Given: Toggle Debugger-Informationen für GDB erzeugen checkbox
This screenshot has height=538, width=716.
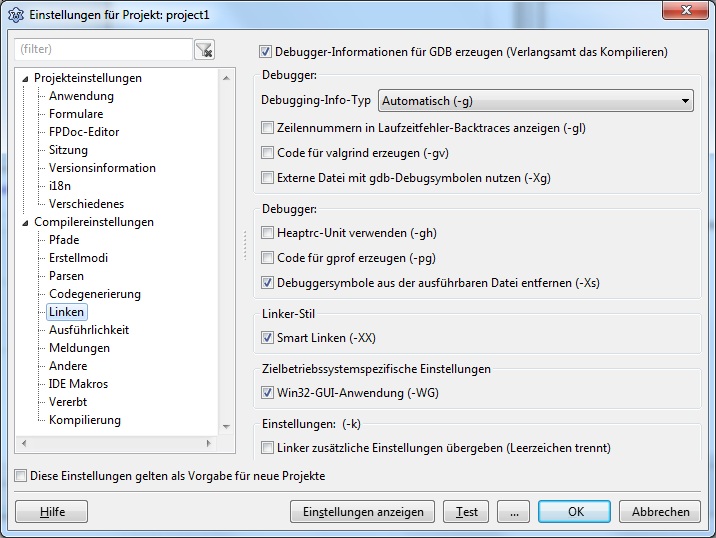Looking at the screenshot, I should [266, 52].
